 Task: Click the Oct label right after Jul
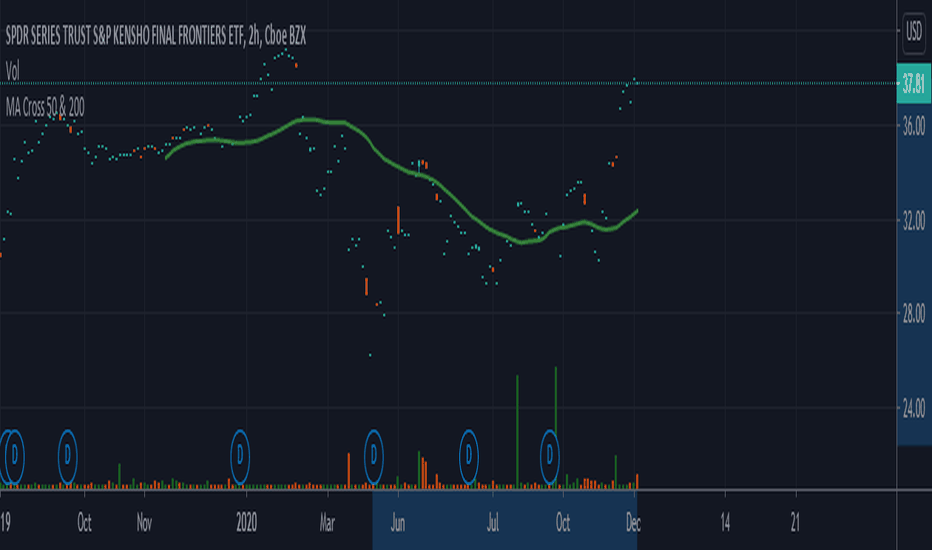tap(563, 523)
